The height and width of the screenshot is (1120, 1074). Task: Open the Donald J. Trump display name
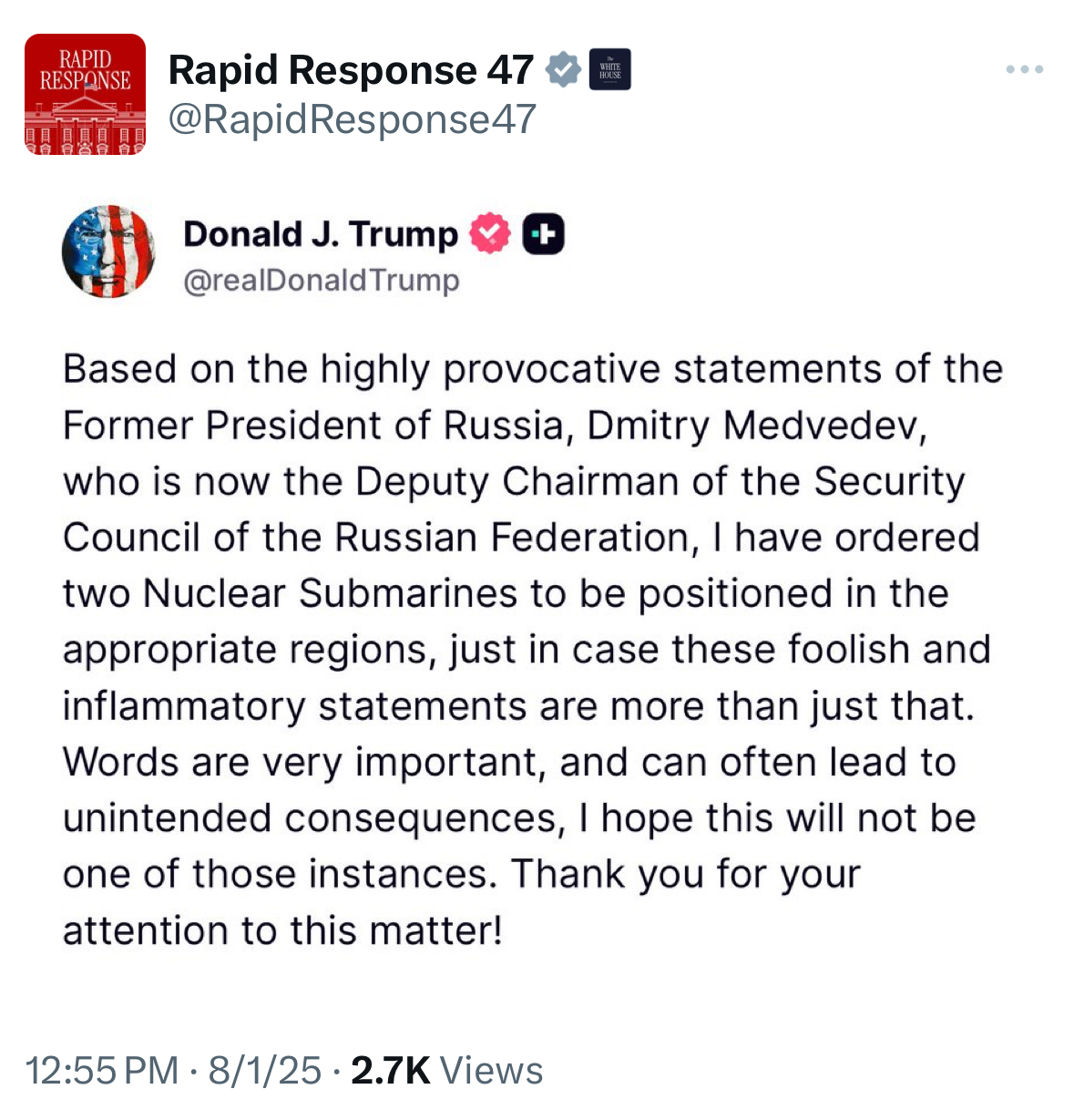[x=321, y=234]
